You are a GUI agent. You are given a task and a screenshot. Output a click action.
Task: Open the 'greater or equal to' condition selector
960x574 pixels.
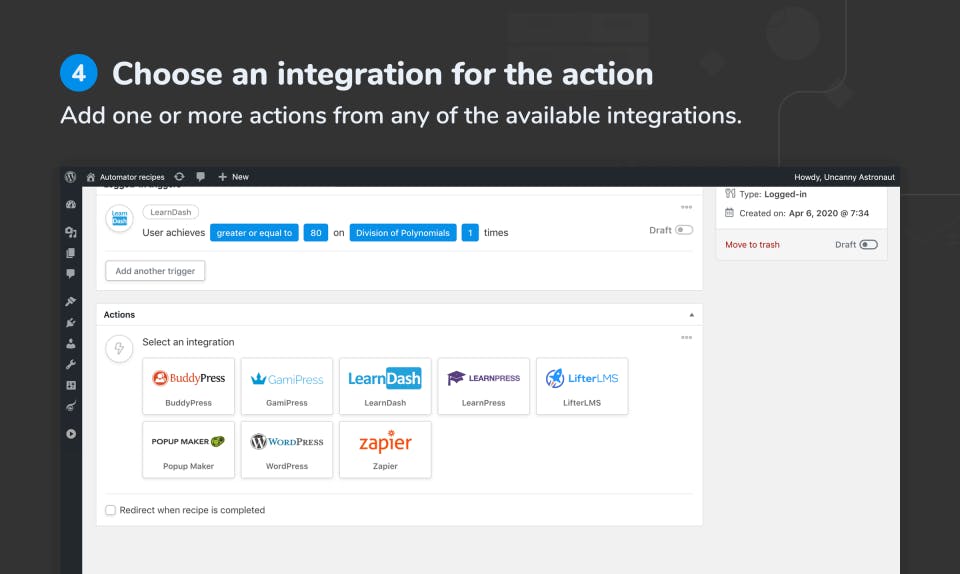point(254,233)
